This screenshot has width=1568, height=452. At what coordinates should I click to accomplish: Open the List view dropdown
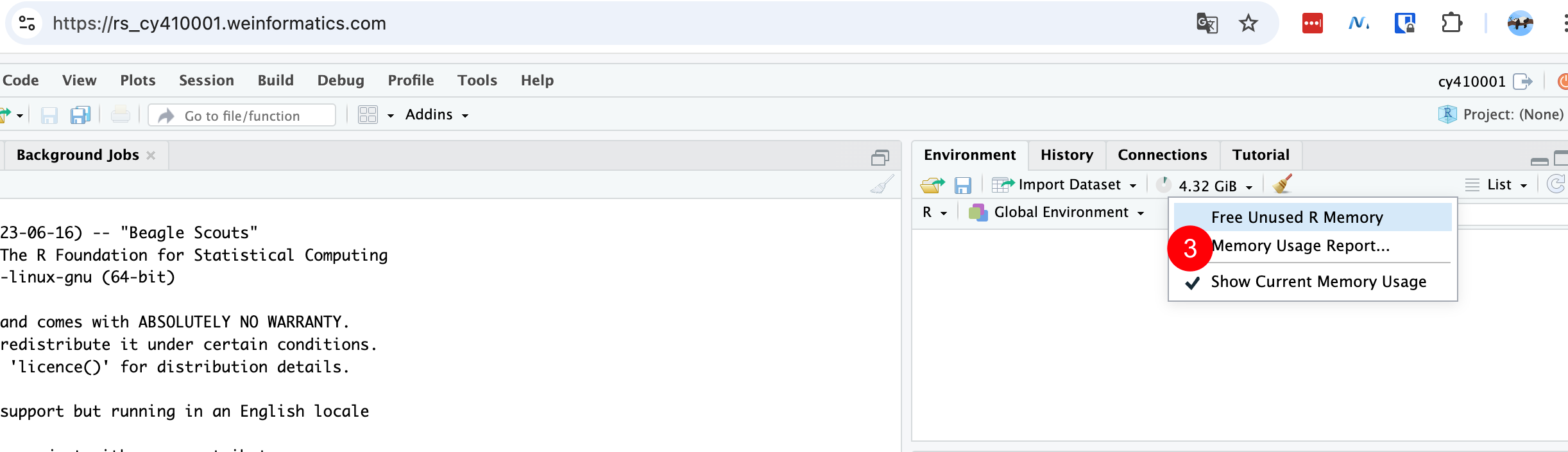click(1499, 185)
